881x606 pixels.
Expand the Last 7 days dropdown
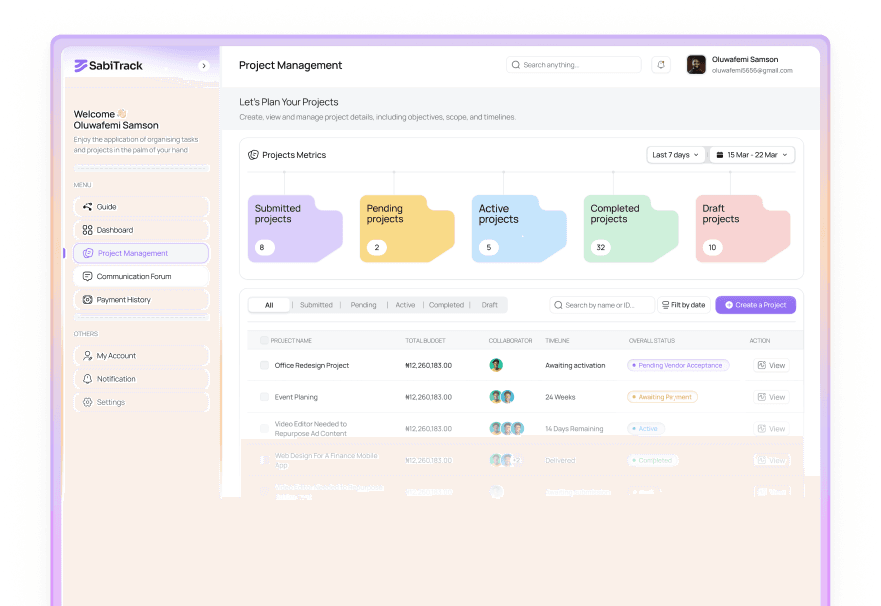coord(675,155)
